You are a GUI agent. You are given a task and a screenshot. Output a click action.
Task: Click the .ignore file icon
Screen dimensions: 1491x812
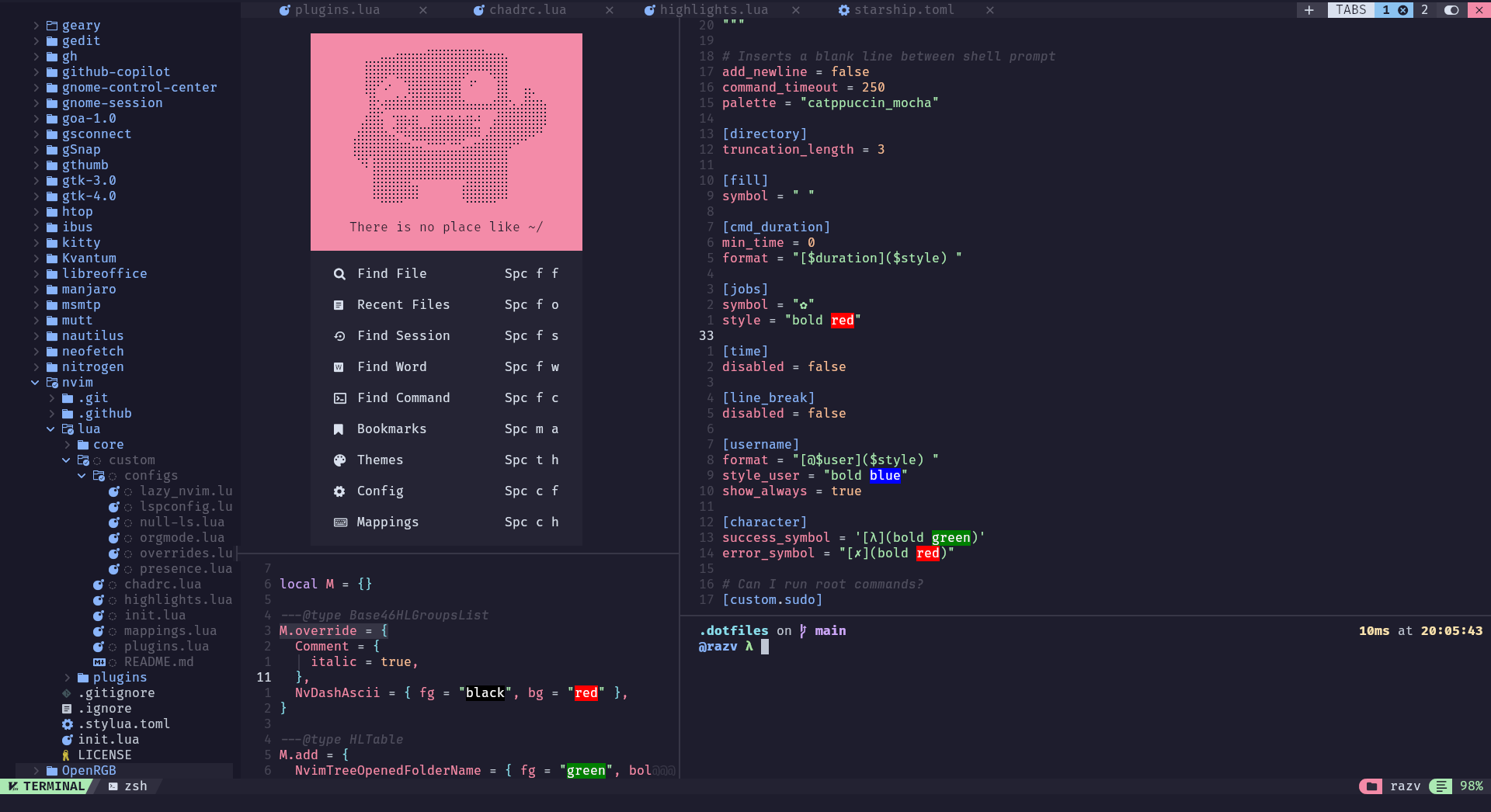click(x=67, y=709)
